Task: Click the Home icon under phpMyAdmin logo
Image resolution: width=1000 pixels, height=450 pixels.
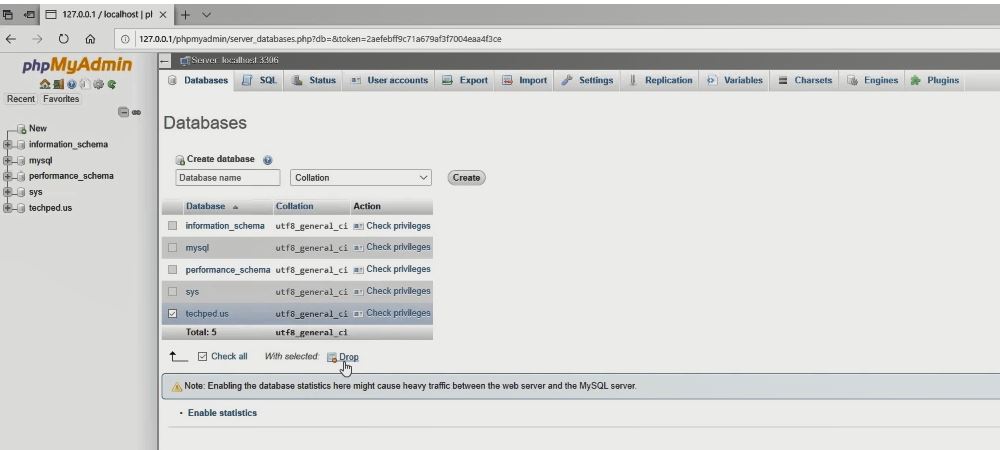Action: [45, 85]
